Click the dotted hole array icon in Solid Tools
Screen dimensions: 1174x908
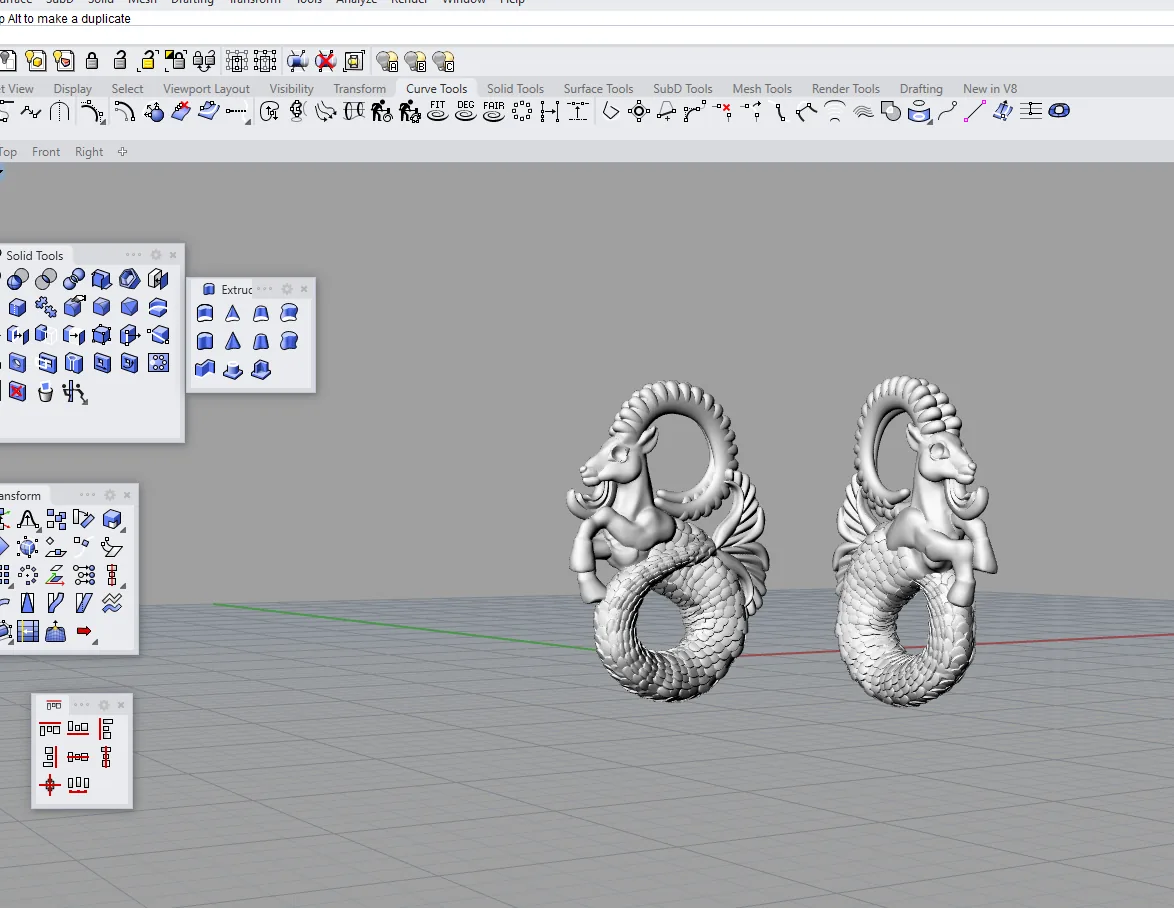pyautogui.click(x=158, y=363)
